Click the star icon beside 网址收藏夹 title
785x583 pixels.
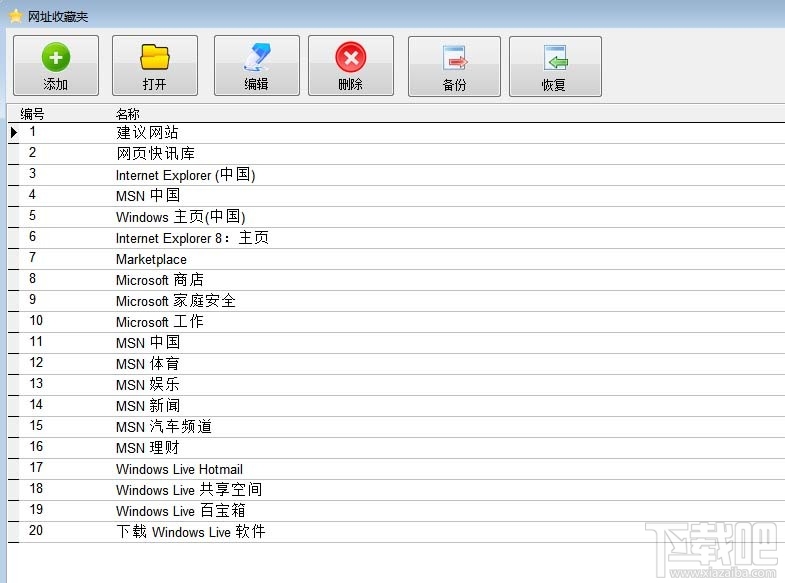coord(16,16)
